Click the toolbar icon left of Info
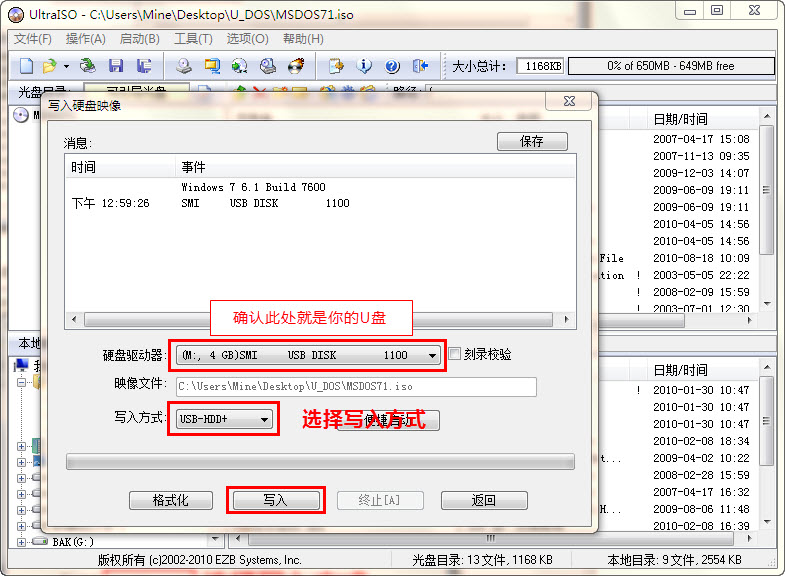The width and height of the screenshot is (785, 576). (336, 66)
